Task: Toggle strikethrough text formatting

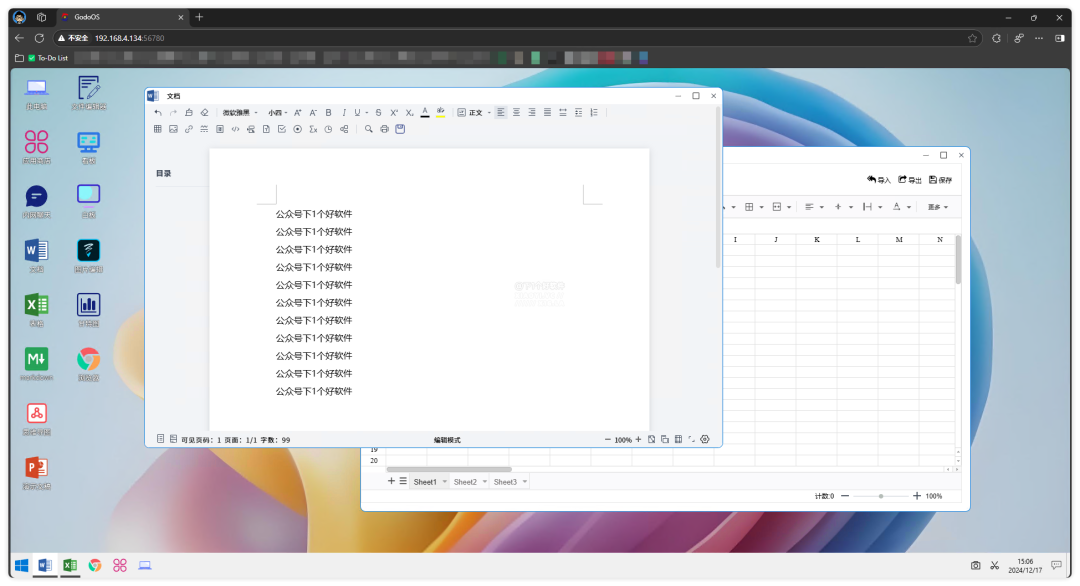Action: [378, 113]
